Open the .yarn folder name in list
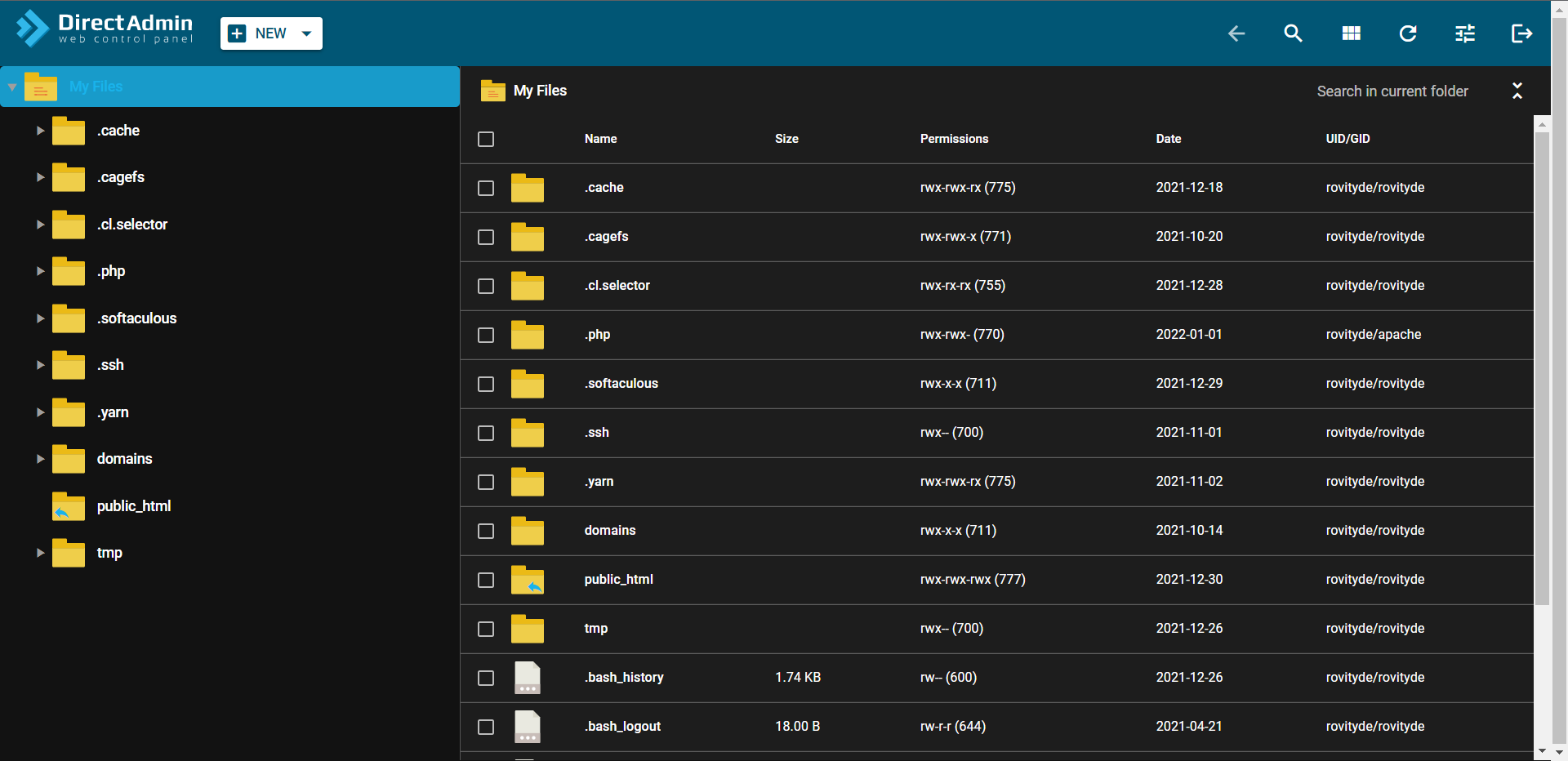The width and height of the screenshot is (1568, 761). (599, 482)
